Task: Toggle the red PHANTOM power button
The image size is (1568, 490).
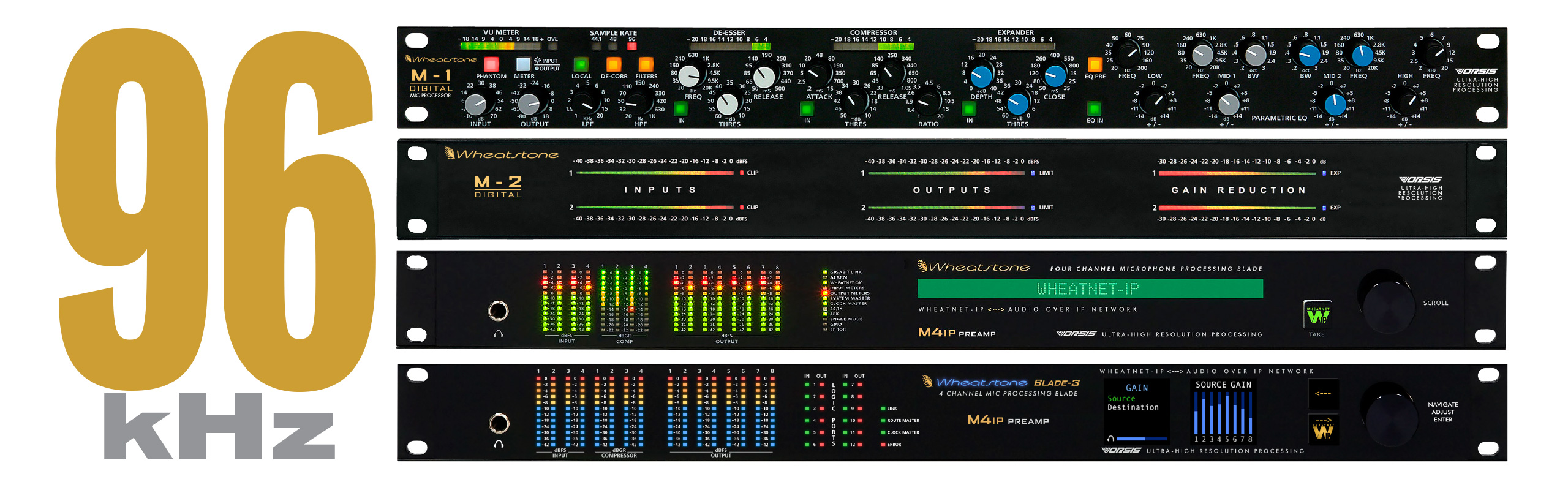Action: (x=491, y=64)
